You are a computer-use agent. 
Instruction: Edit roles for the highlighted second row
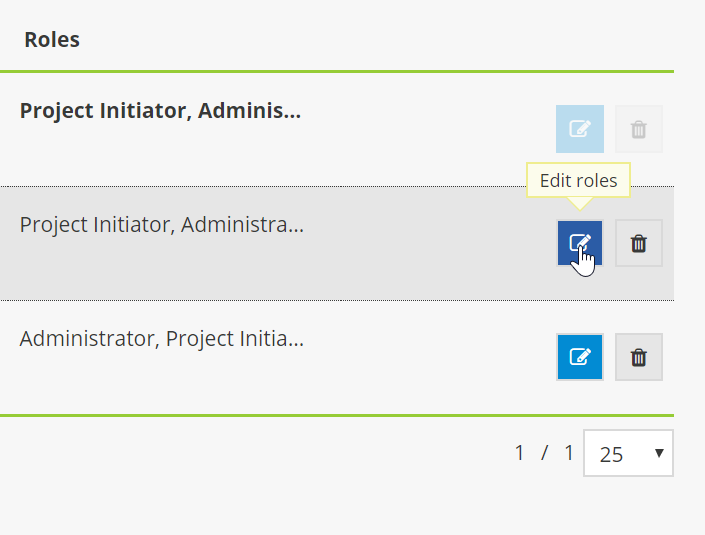pyautogui.click(x=579, y=243)
